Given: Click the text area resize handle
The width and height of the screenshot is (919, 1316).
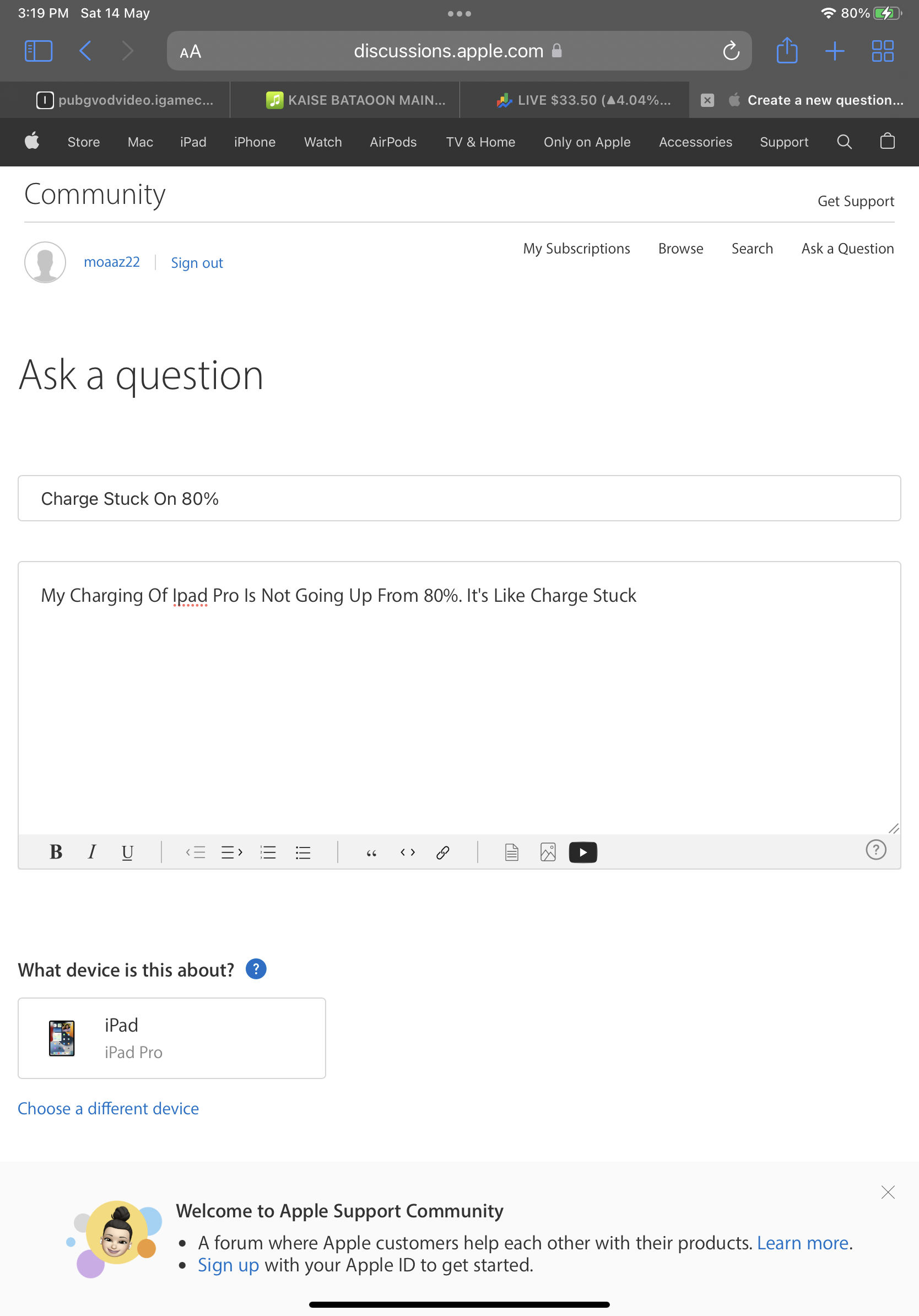Looking at the screenshot, I should (x=893, y=828).
